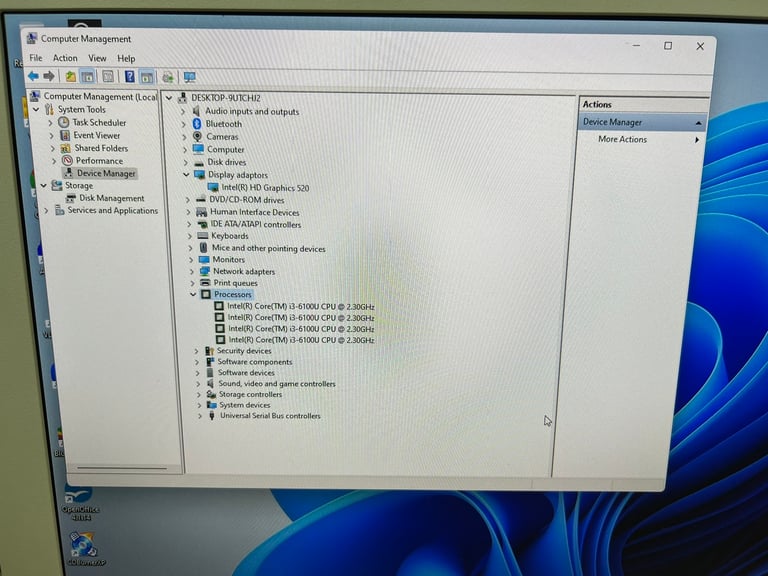Expand the Task Scheduler node arrow

(51, 123)
